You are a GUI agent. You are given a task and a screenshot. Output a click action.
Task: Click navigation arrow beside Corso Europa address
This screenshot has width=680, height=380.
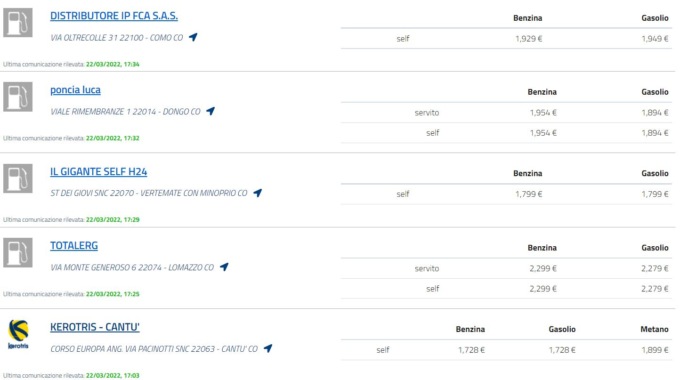click(268, 348)
